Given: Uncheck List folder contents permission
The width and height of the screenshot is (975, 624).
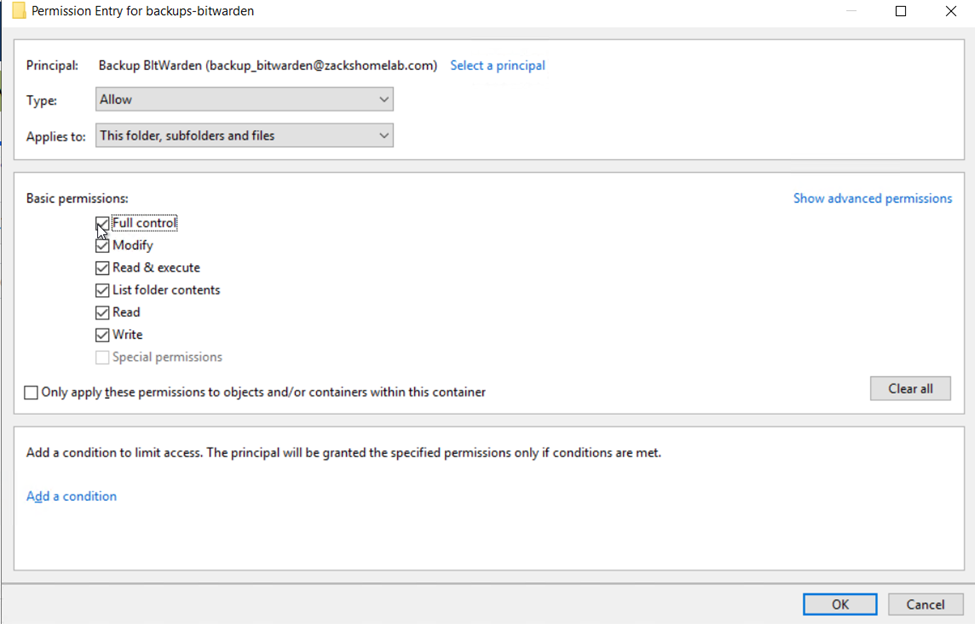Looking at the screenshot, I should [102, 290].
